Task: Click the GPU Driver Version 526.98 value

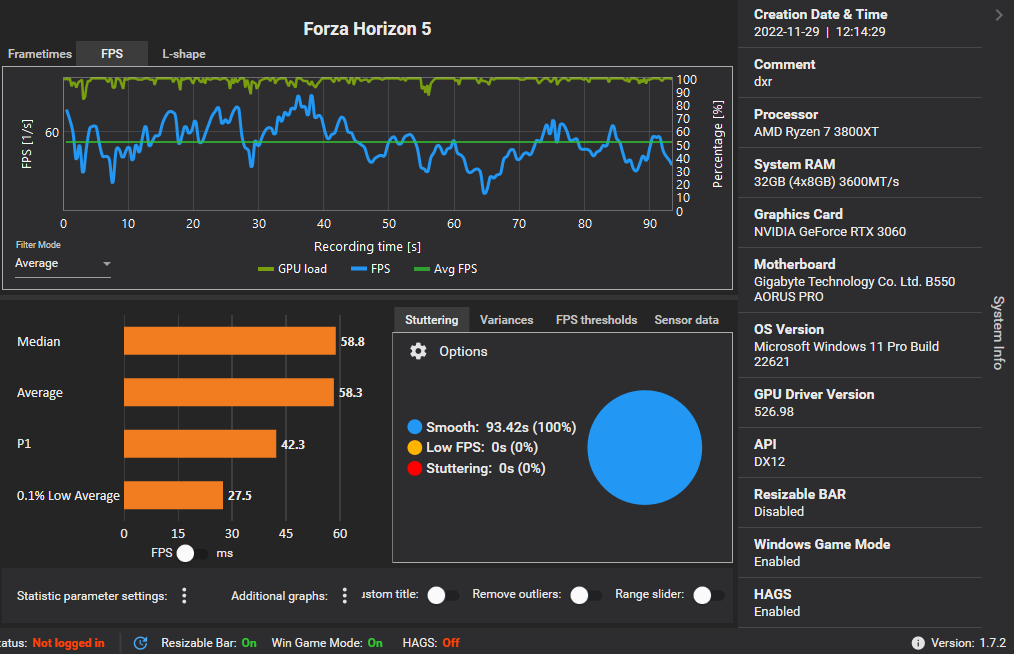Action: pos(773,411)
